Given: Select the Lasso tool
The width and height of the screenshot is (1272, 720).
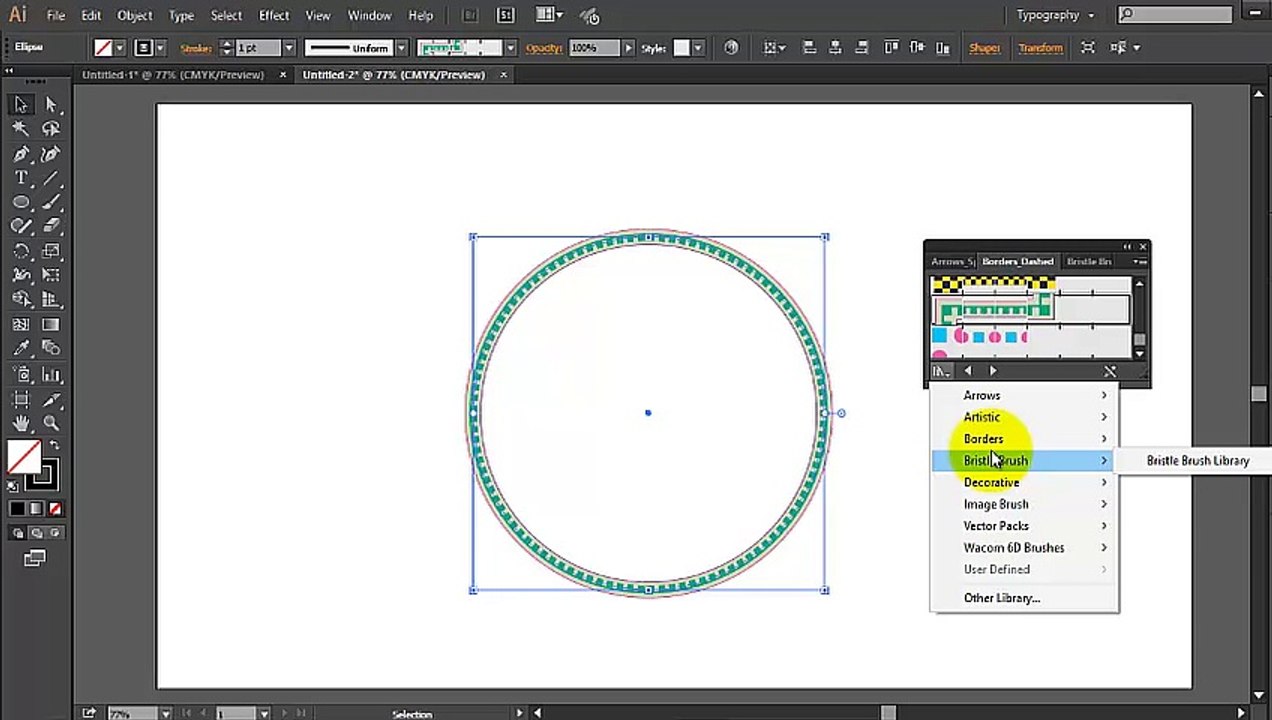Looking at the screenshot, I should tap(51, 129).
